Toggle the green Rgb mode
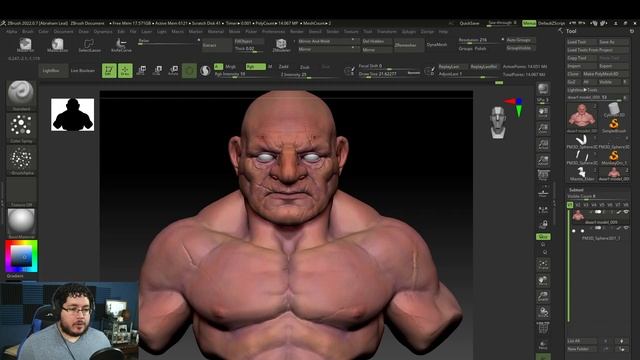Screen dimensions: 640x360 (255, 67)
